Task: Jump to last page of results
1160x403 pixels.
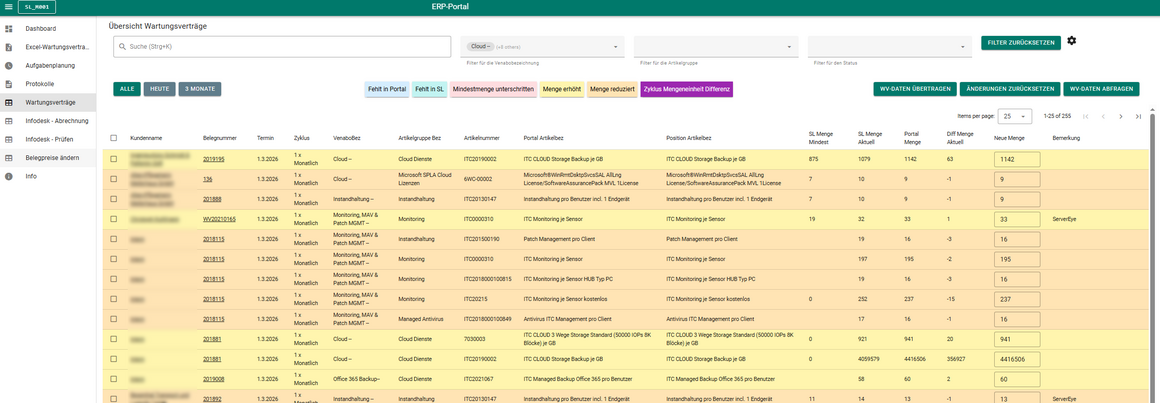Action: pyautogui.click(x=1138, y=116)
